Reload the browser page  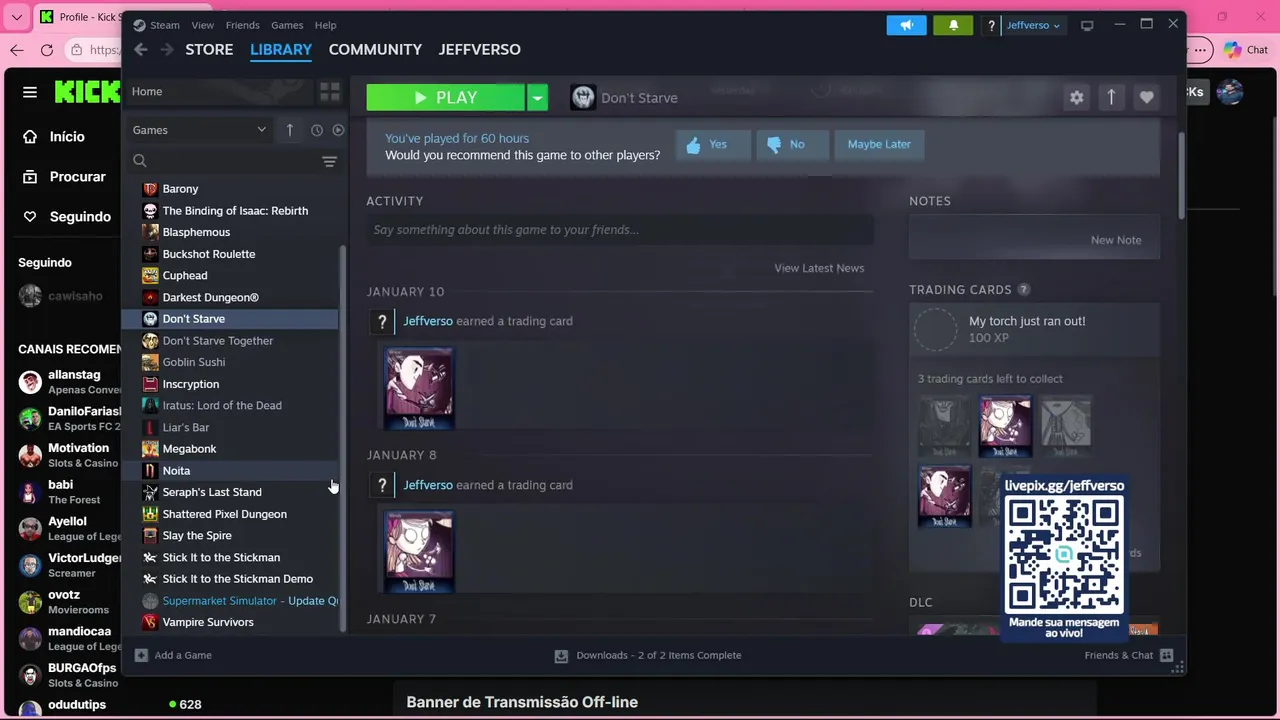pos(47,49)
